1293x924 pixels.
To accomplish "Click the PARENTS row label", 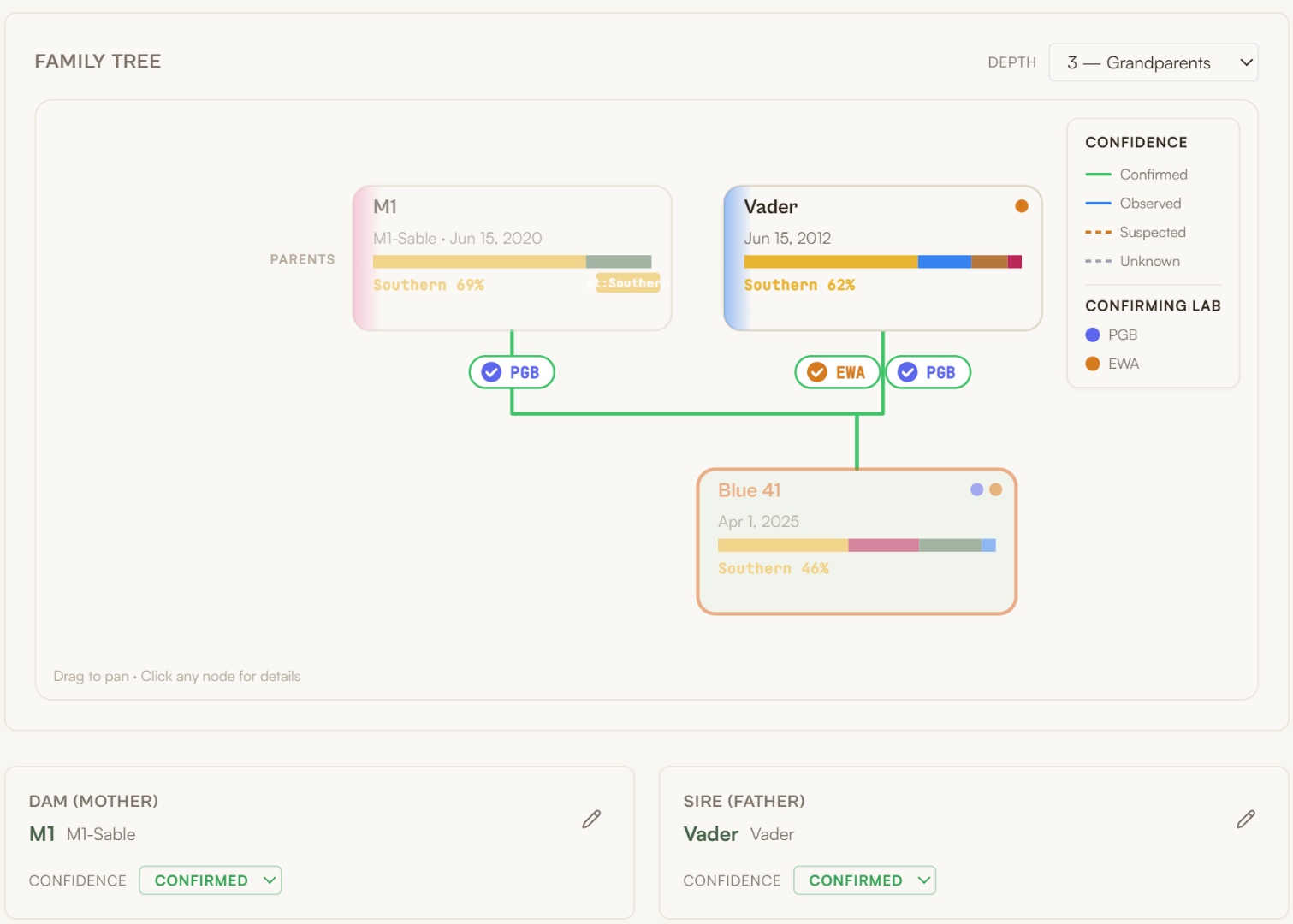I will coord(302,259).
